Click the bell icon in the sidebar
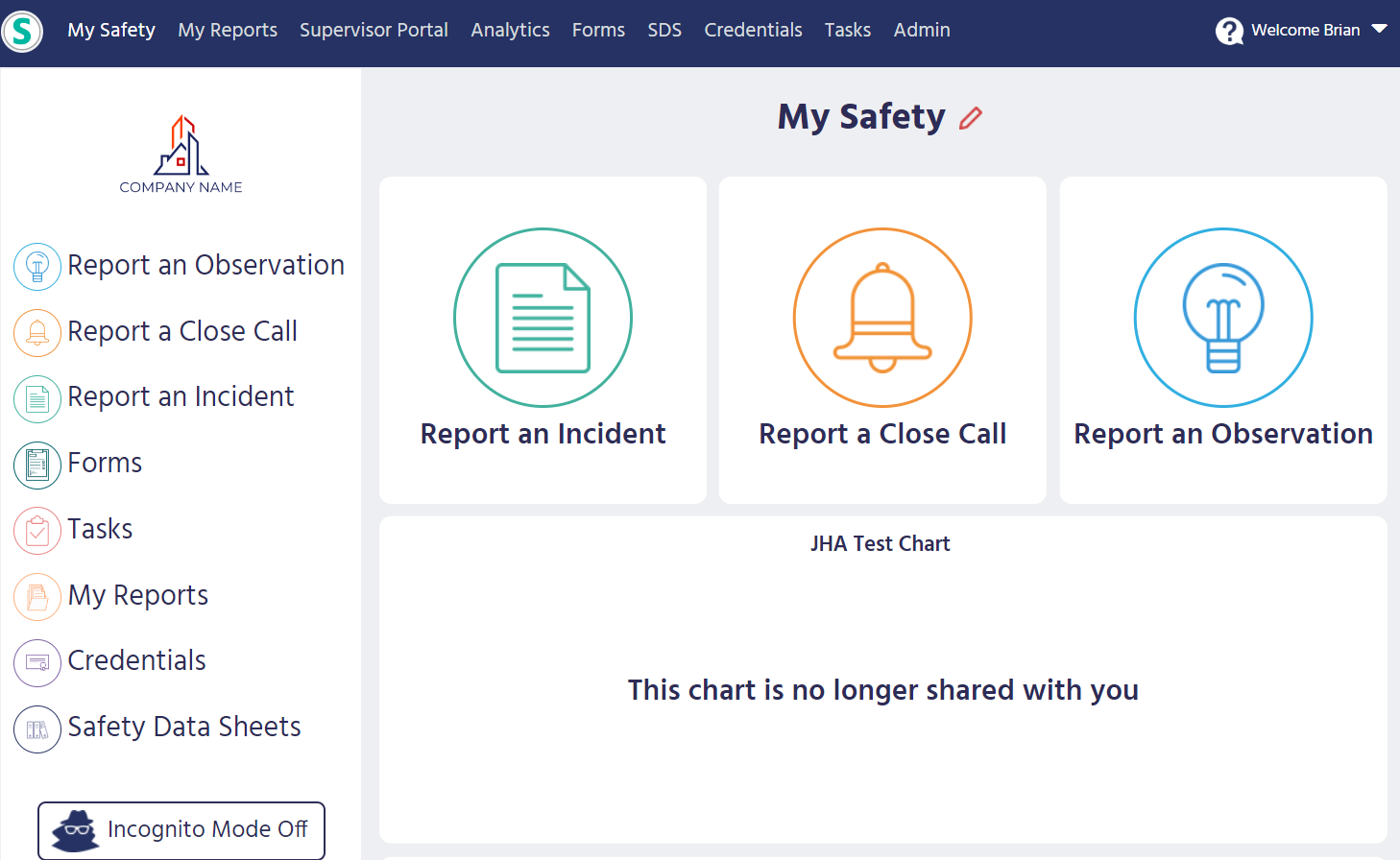Viewport: 1400px width, 860px height. point(37,332)
